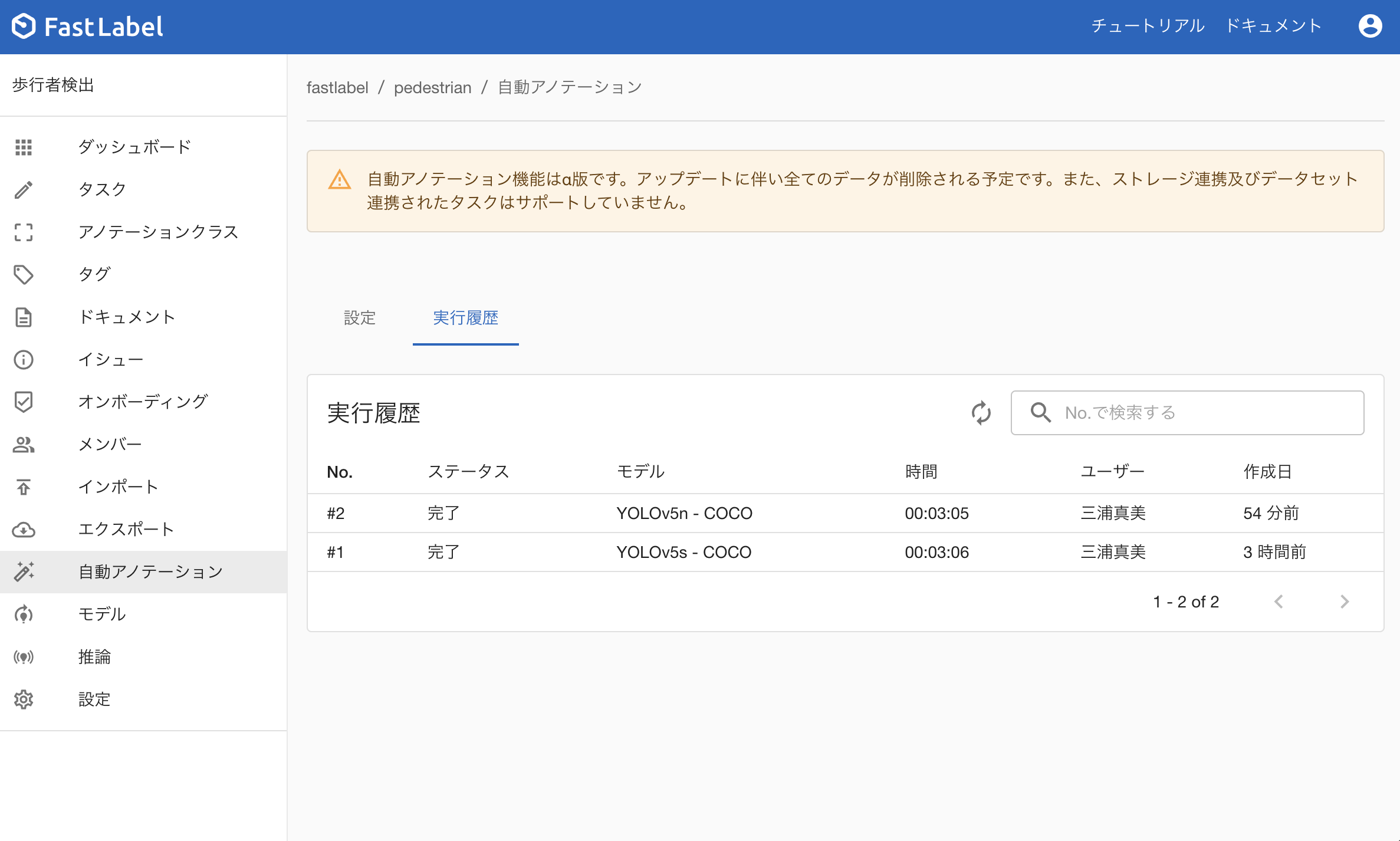This screenshot has height=841, width=1400.
Task: Click the magnifier icon in search box
Action: tap(1040, 412)
